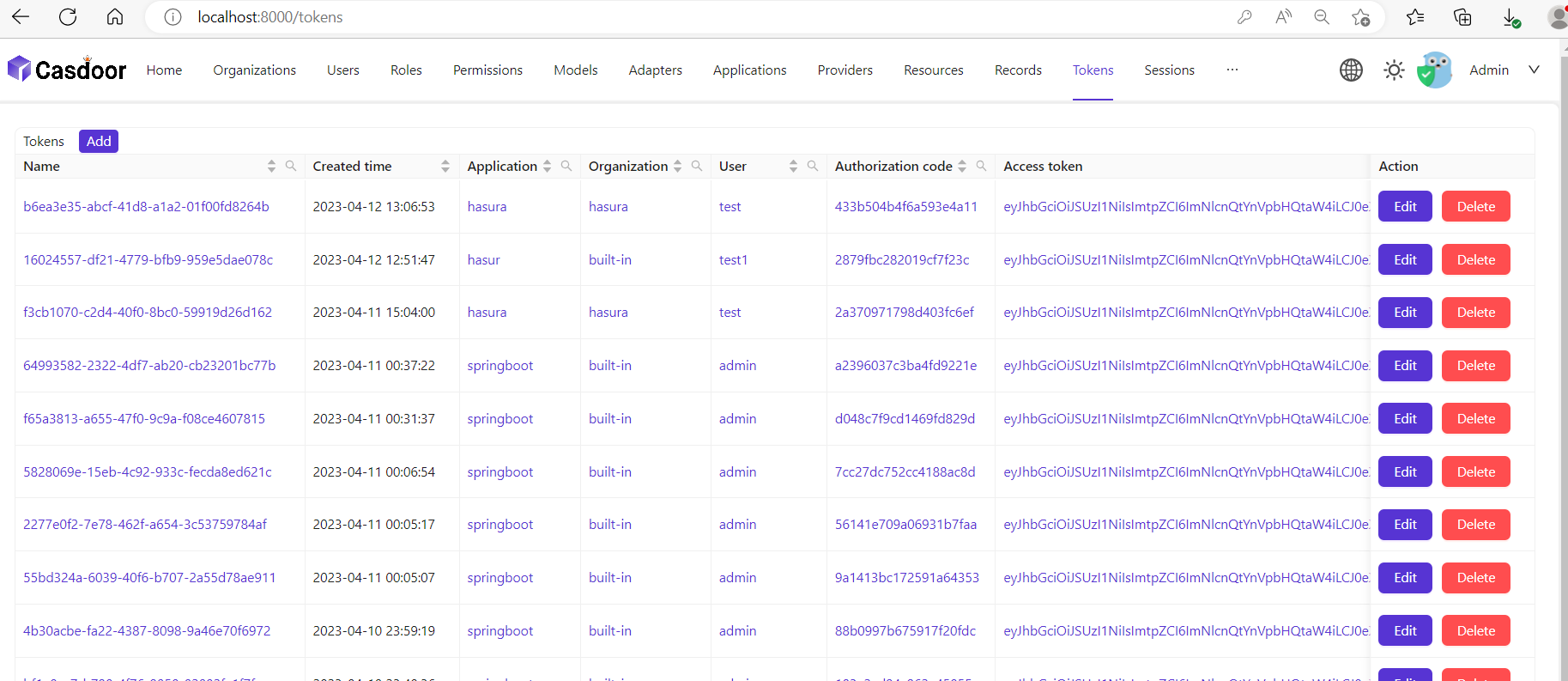Open the admin avatar menu
The image size is (1568, 681).
click(1434, 70)
